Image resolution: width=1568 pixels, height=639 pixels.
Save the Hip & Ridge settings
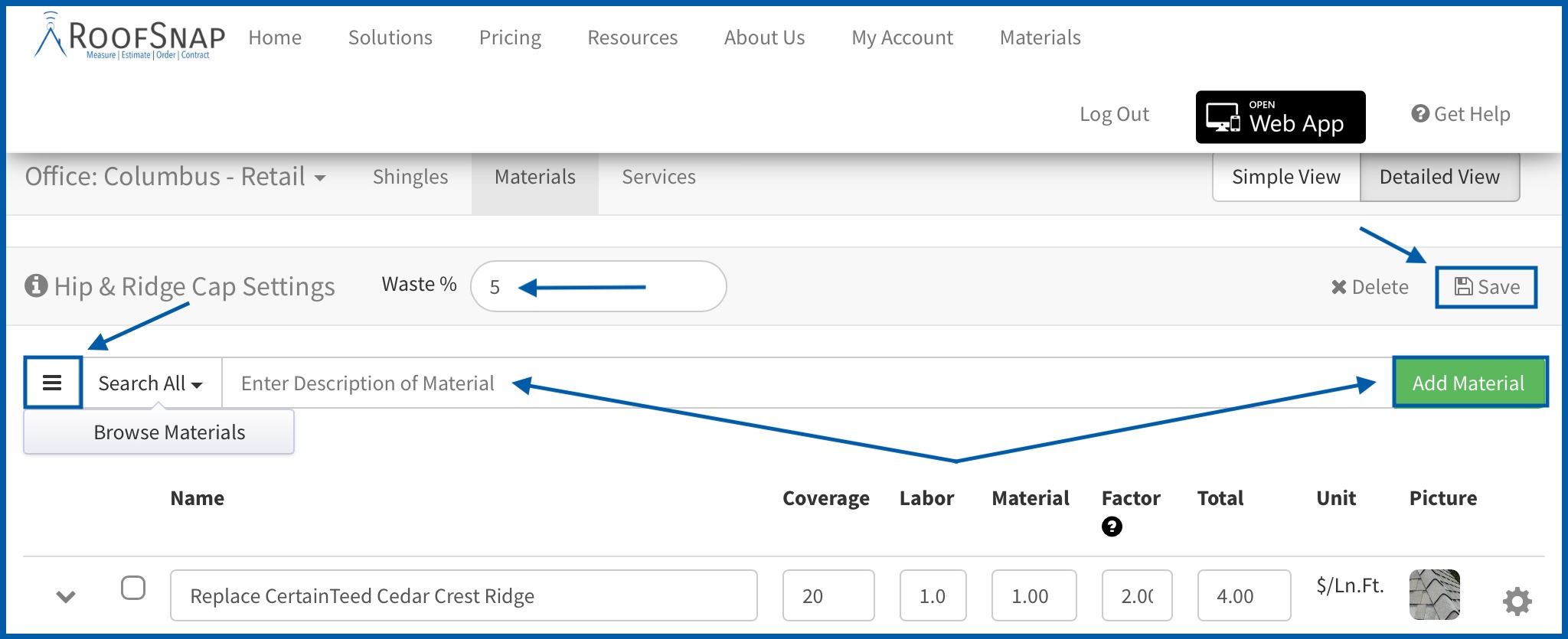coord(1486,287)
